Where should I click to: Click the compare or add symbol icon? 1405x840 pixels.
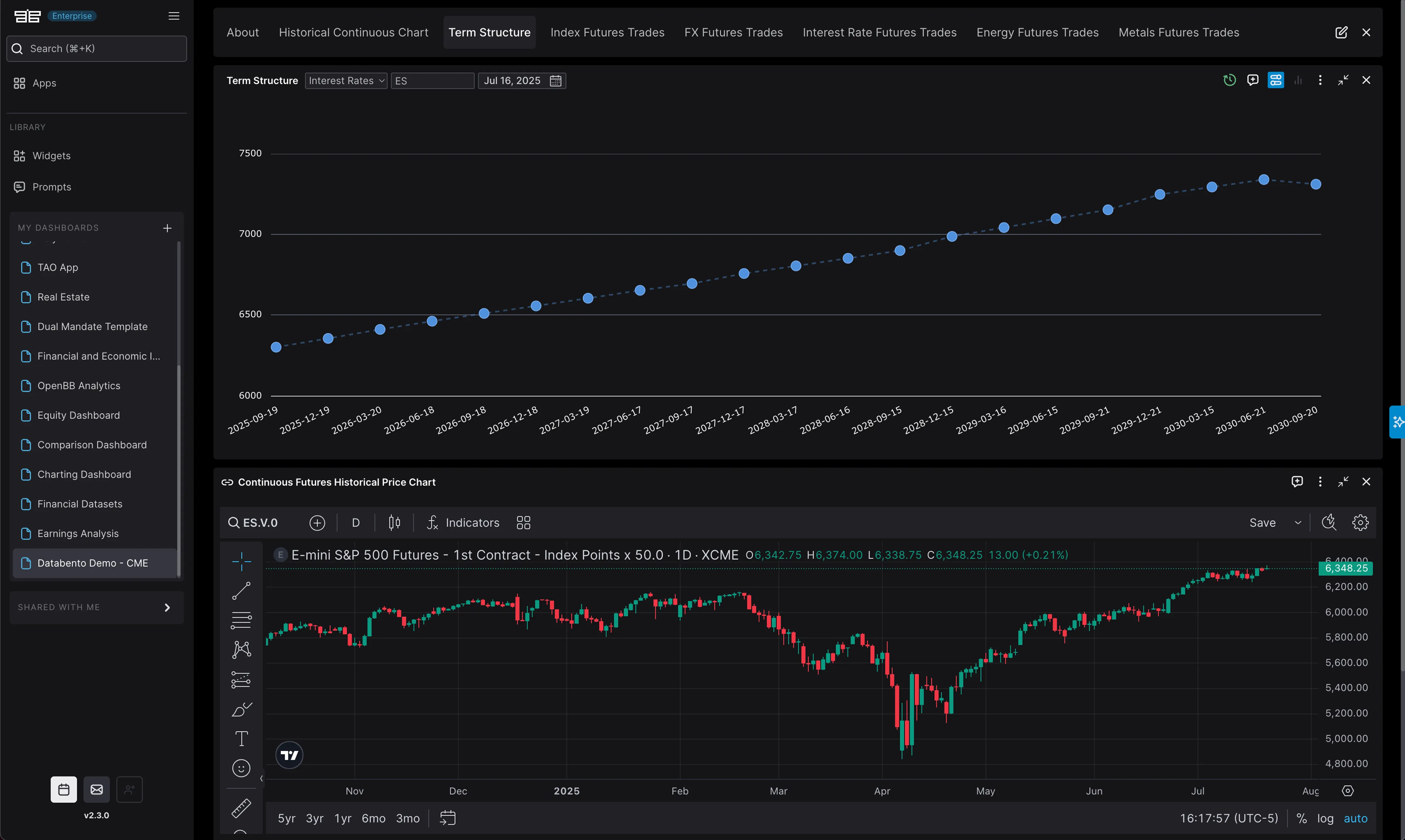click(317, 522)
